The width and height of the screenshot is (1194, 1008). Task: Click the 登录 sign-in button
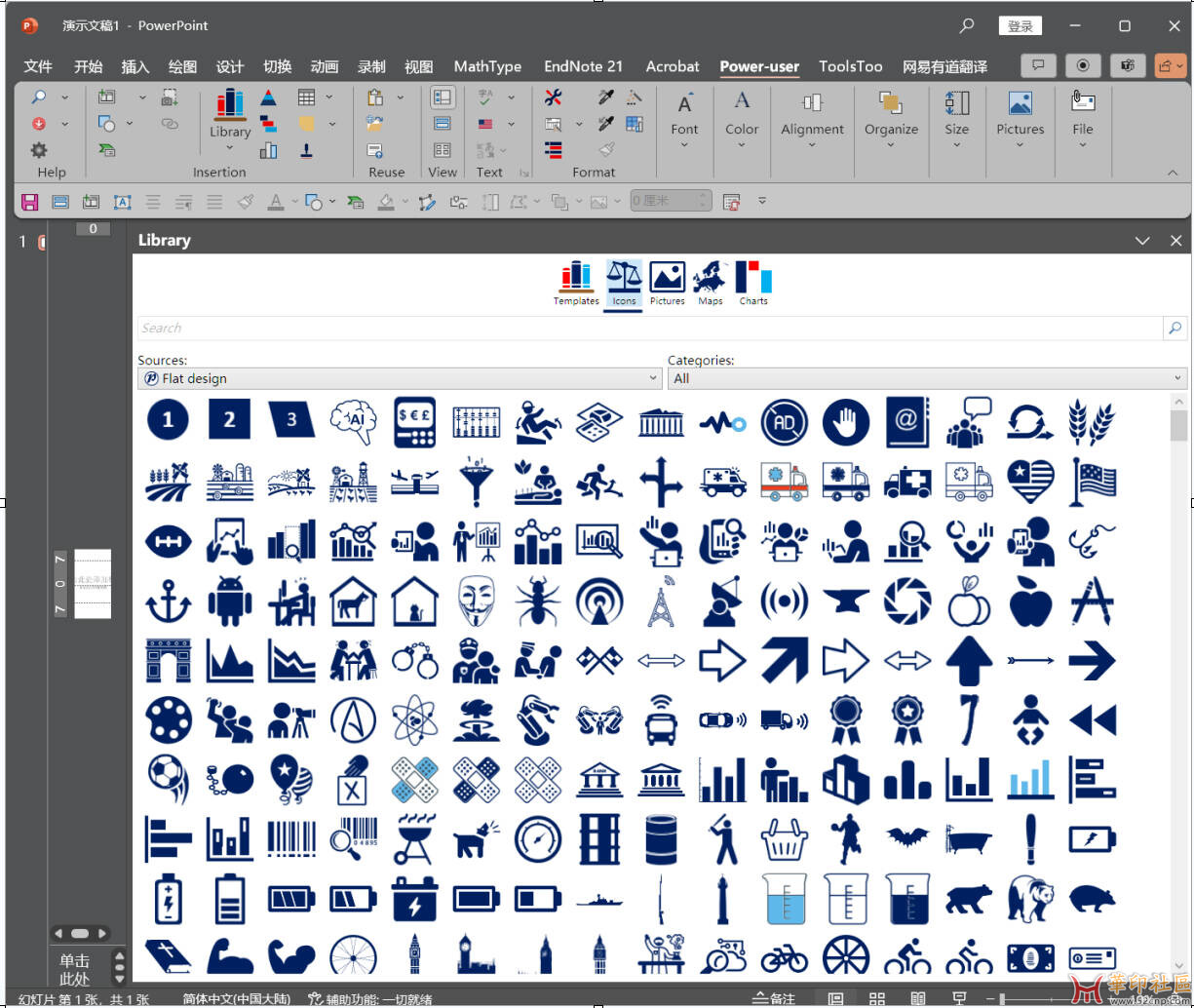click(x=1020, y=26)
